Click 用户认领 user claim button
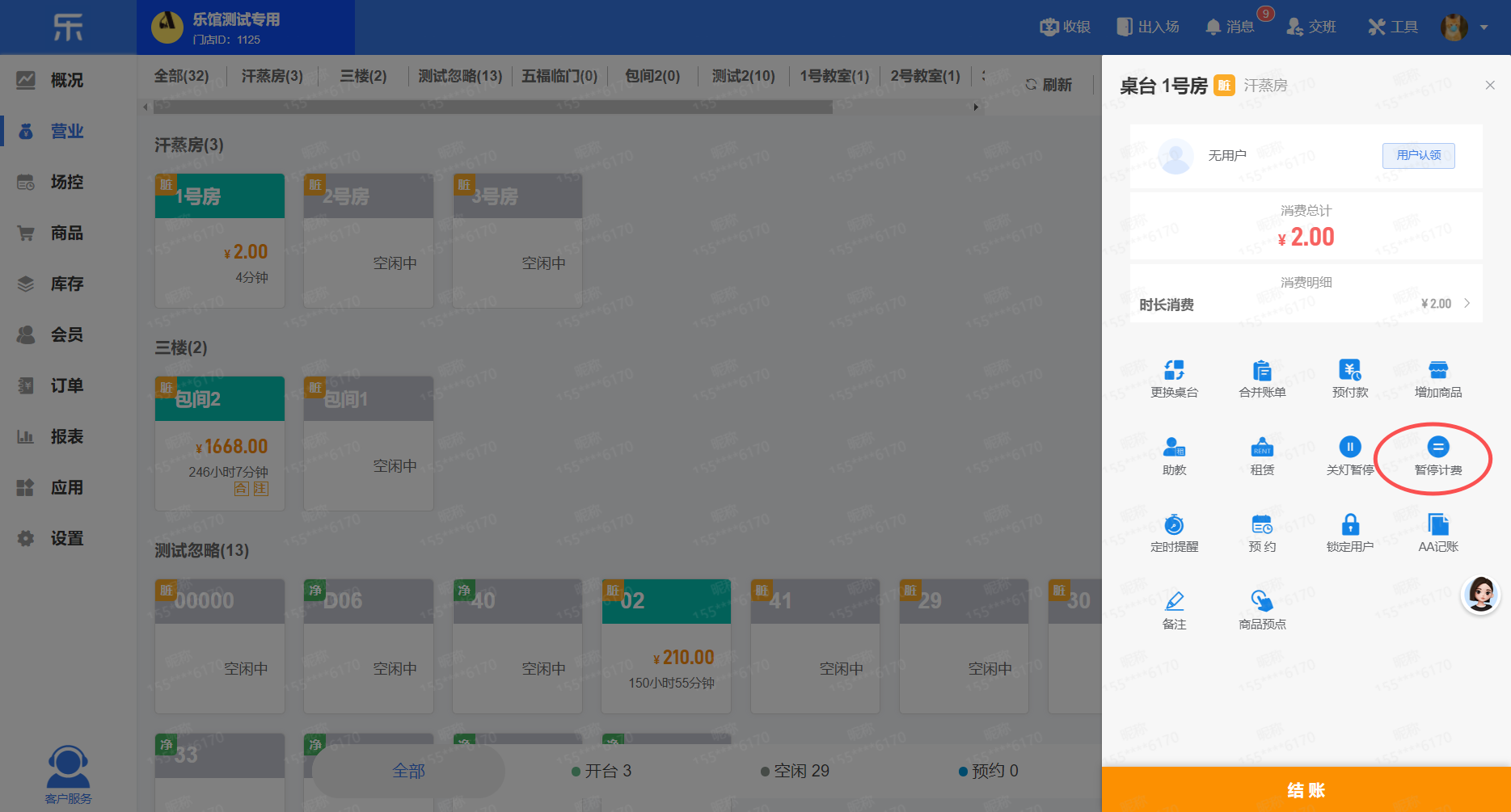 [x=1419, y=155]
